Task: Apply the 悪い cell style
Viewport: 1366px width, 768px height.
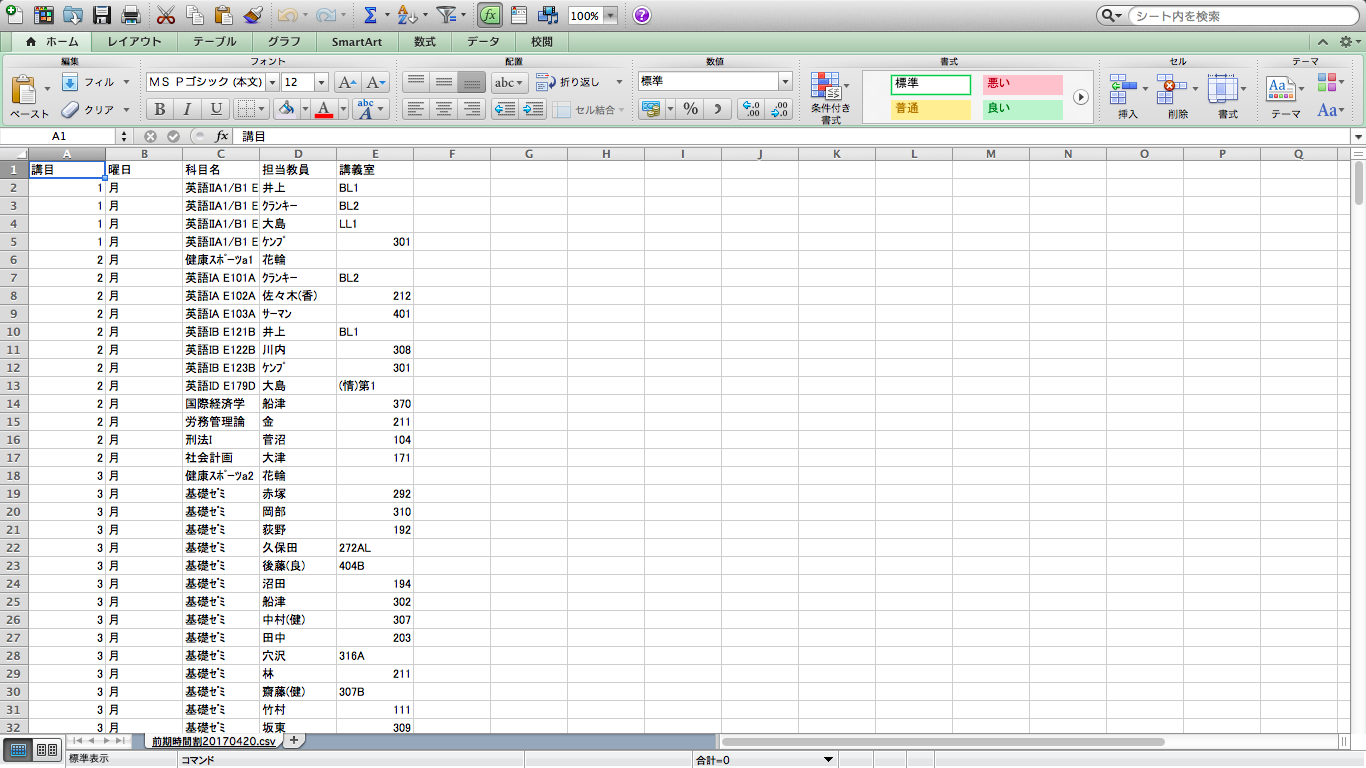Action: coord(1022,84)
